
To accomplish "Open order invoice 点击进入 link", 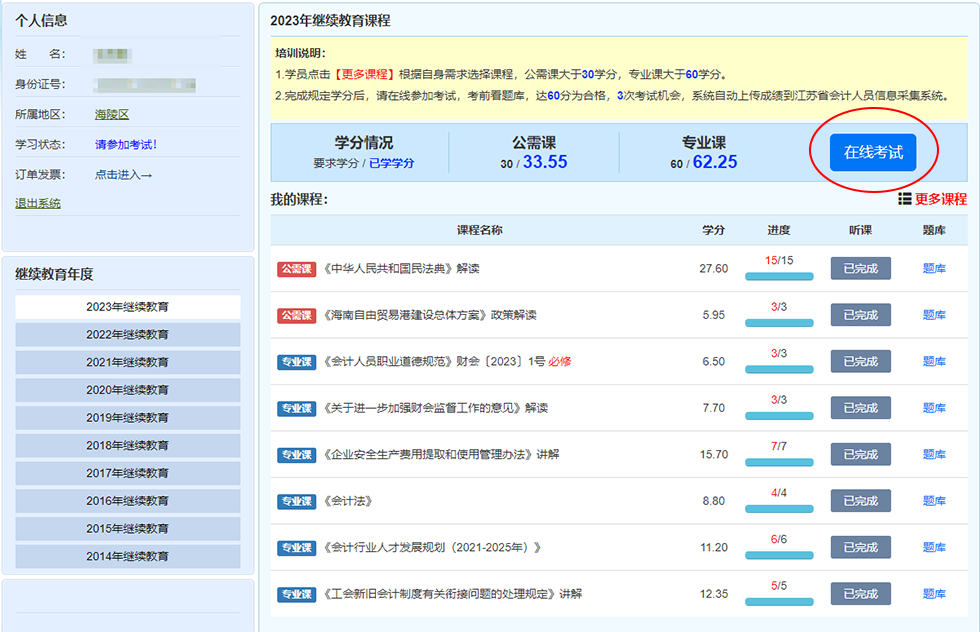I will 123,174.
